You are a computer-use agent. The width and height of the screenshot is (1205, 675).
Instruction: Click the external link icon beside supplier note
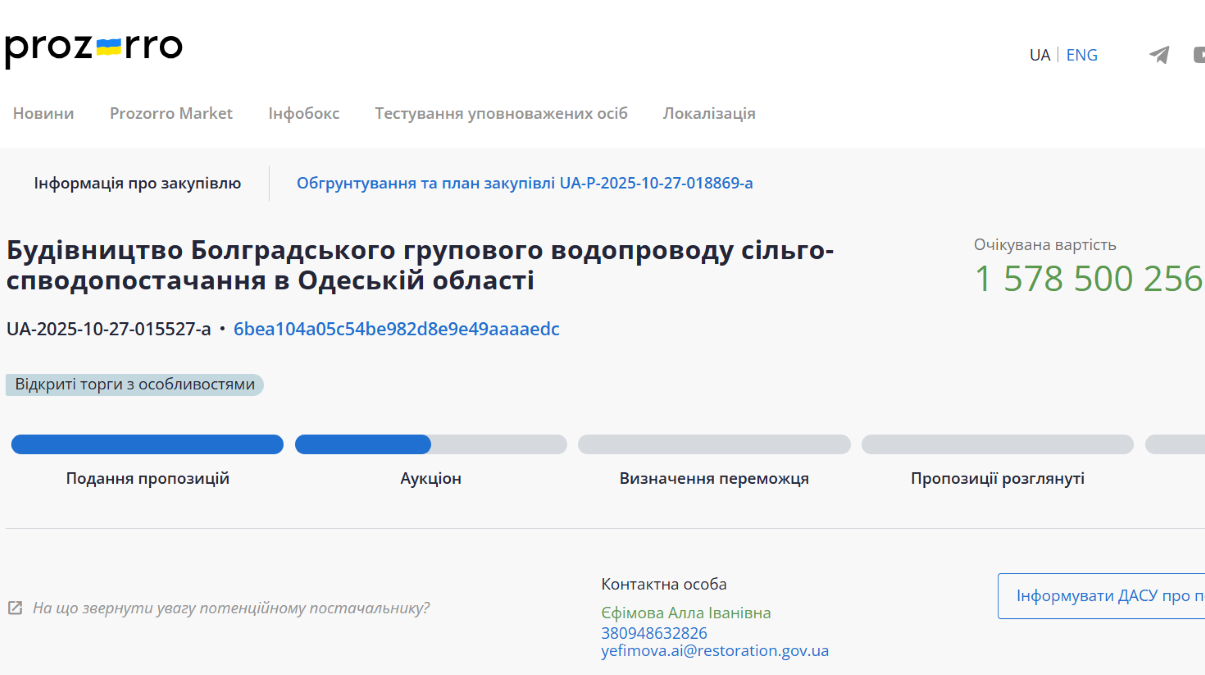point(15,608)
